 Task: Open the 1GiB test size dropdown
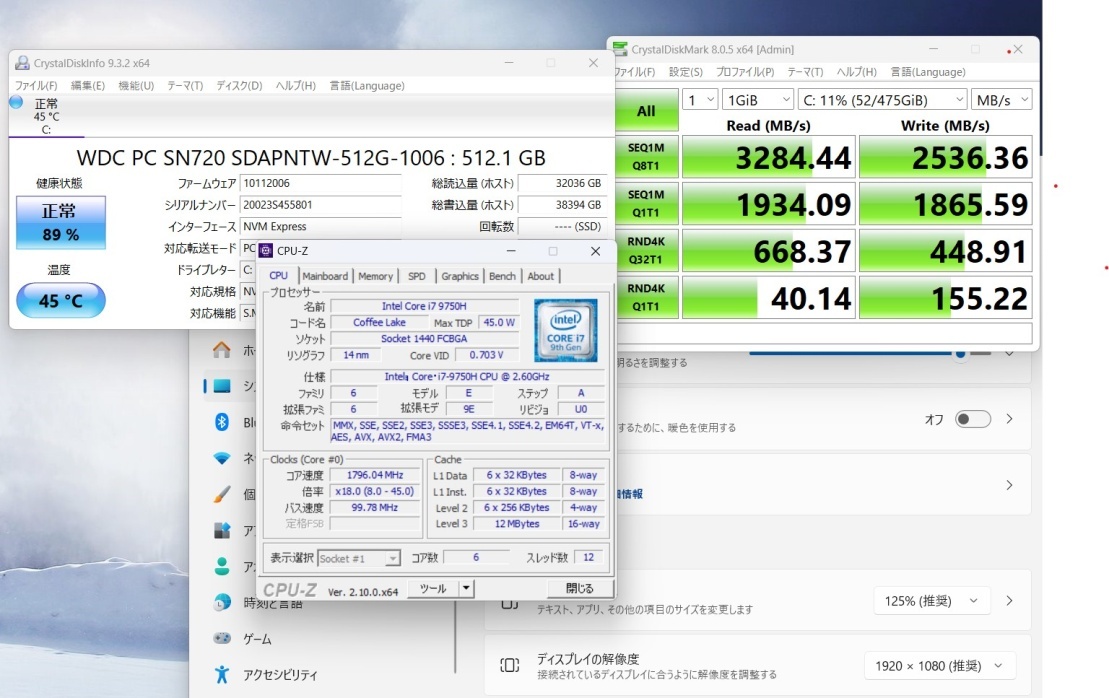pos(758,100)
